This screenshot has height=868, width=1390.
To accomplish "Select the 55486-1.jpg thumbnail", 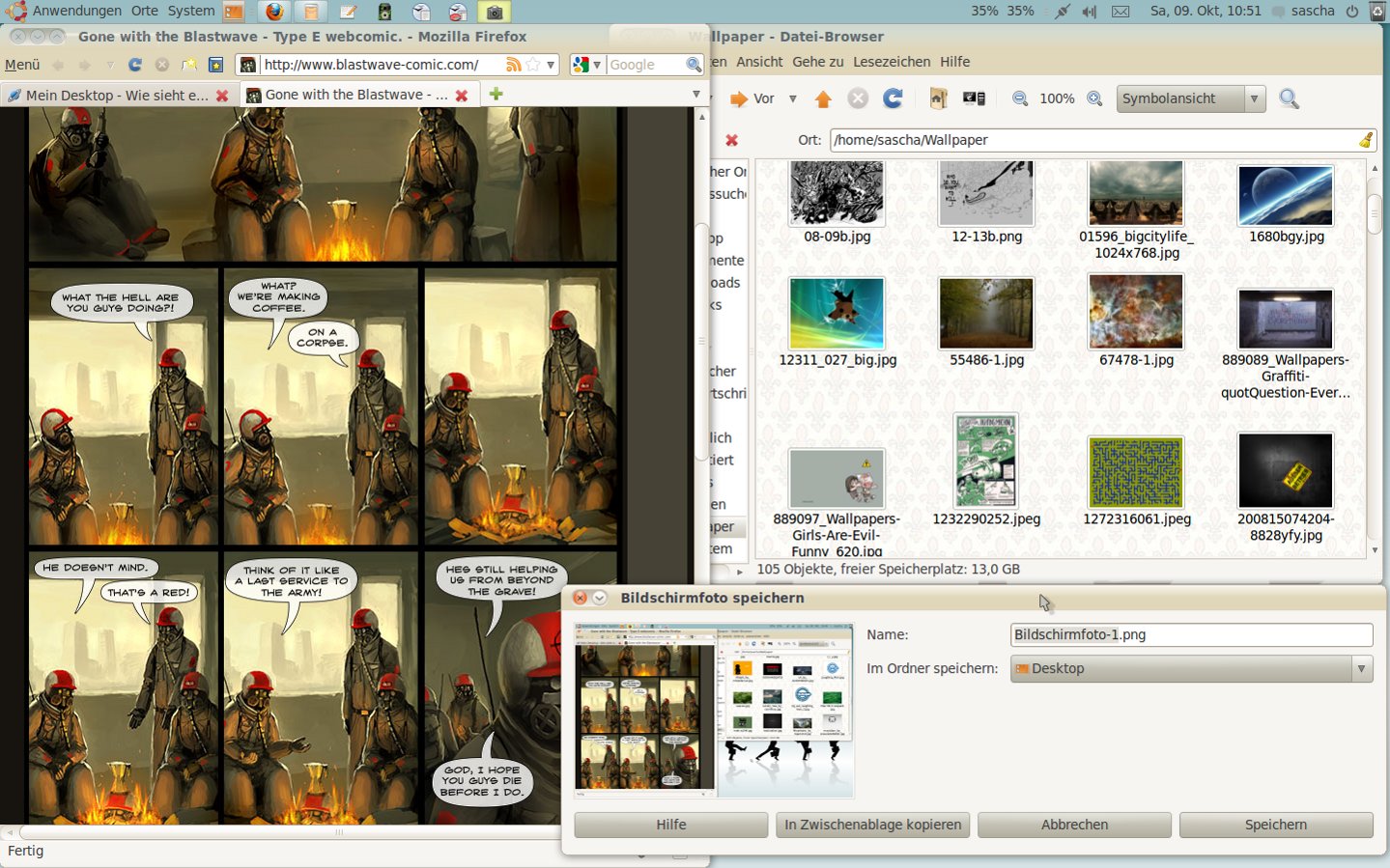I will (986, 314).
